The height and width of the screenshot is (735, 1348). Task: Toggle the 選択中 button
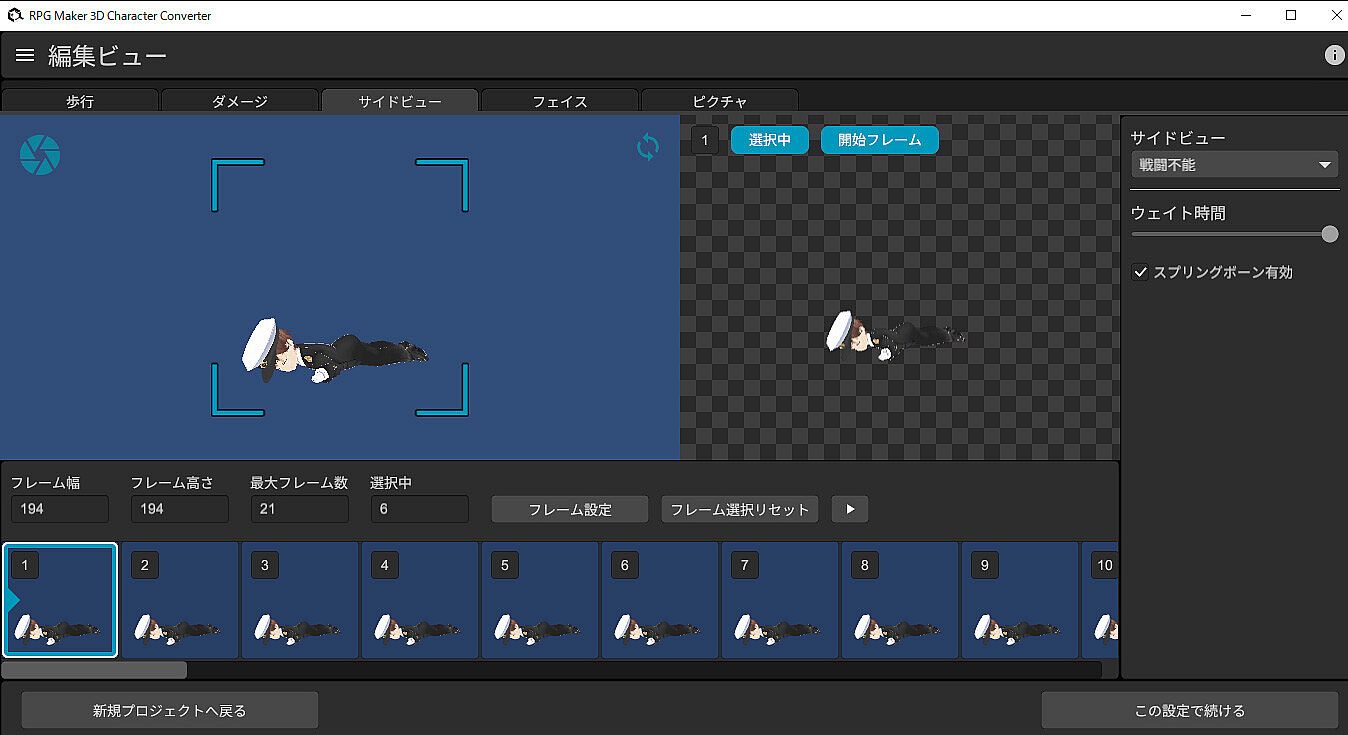click(769, 140)
